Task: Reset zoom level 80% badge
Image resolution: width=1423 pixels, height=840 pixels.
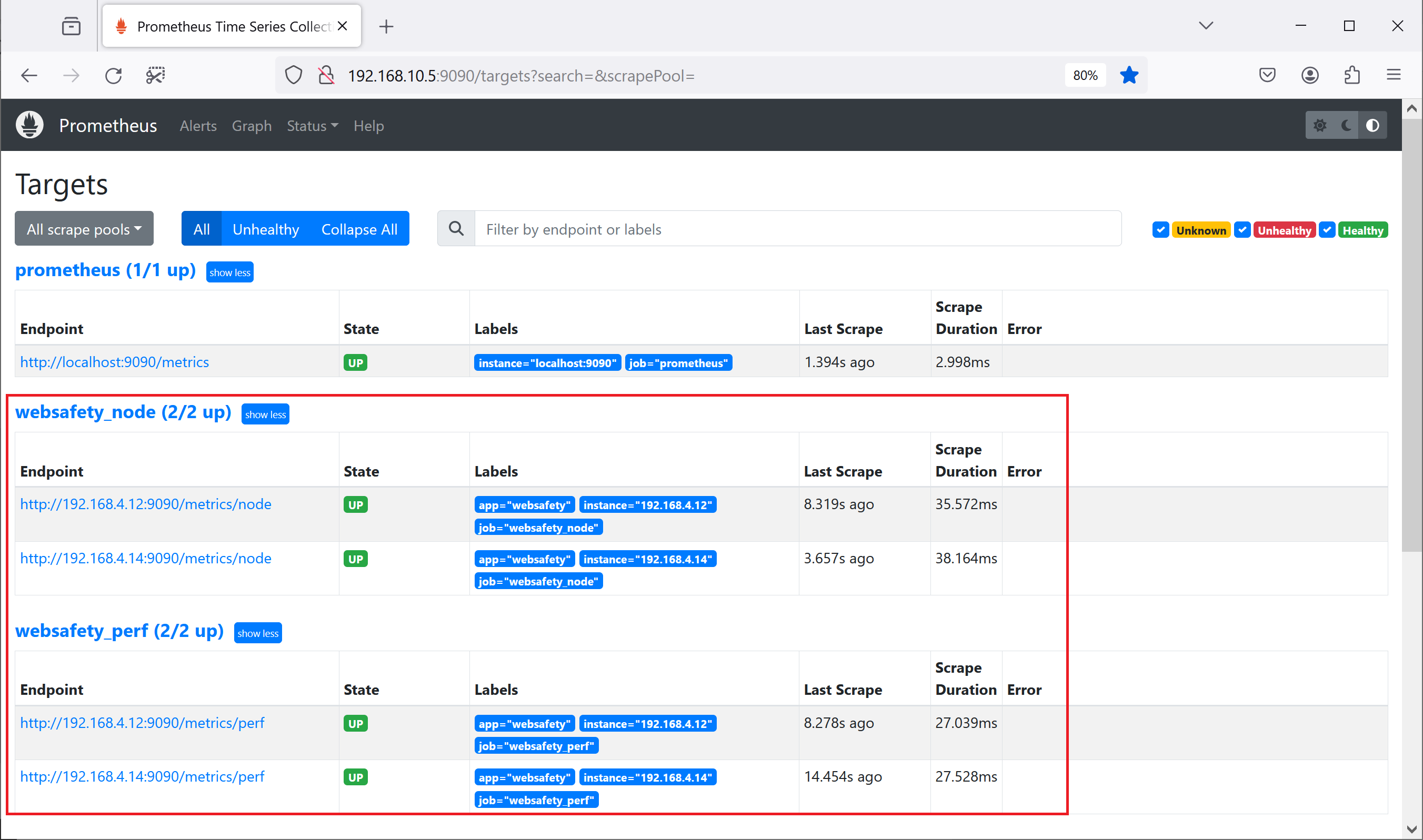Action: (x=1085, y=75)
